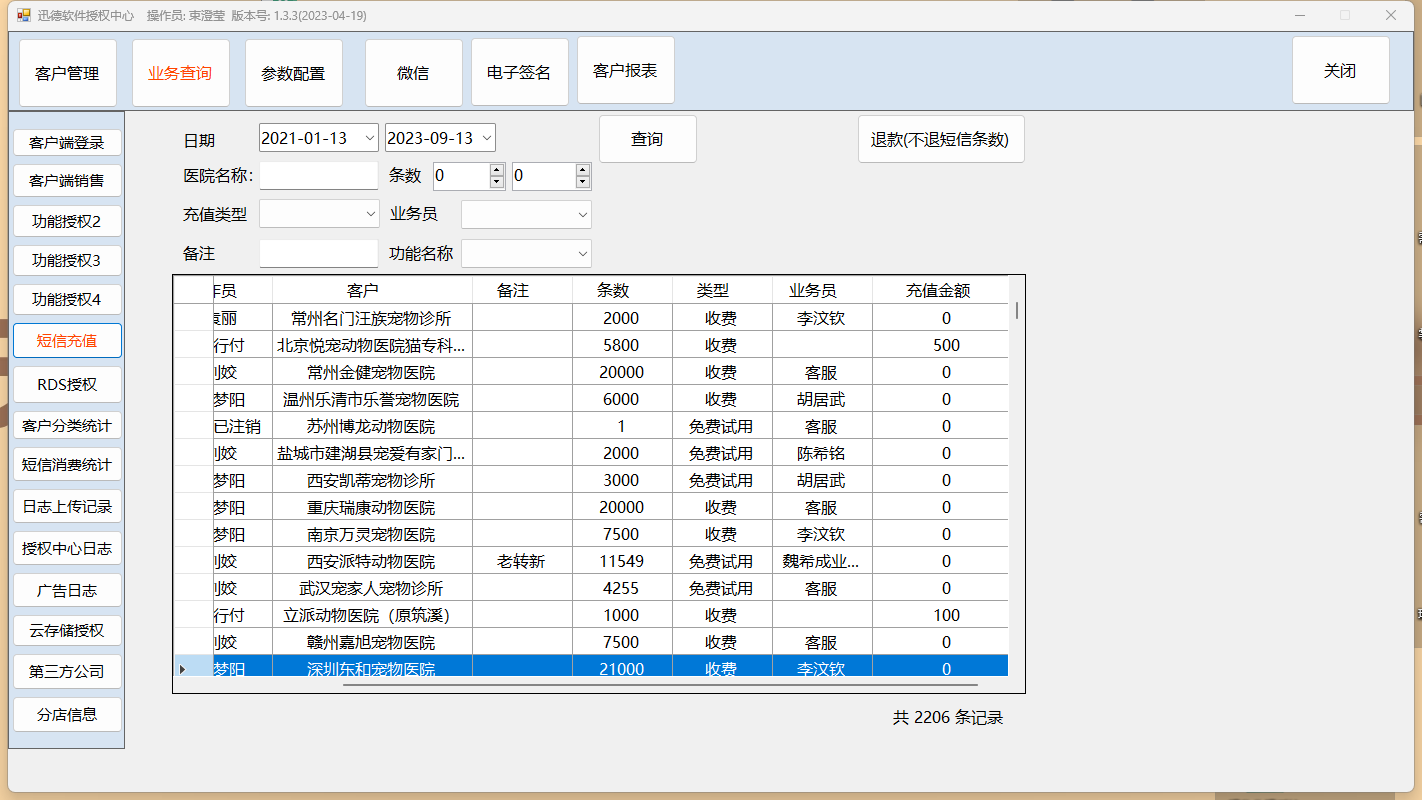
Task: Click the 退款(不退短信条数) button
Action: (940, 139)
